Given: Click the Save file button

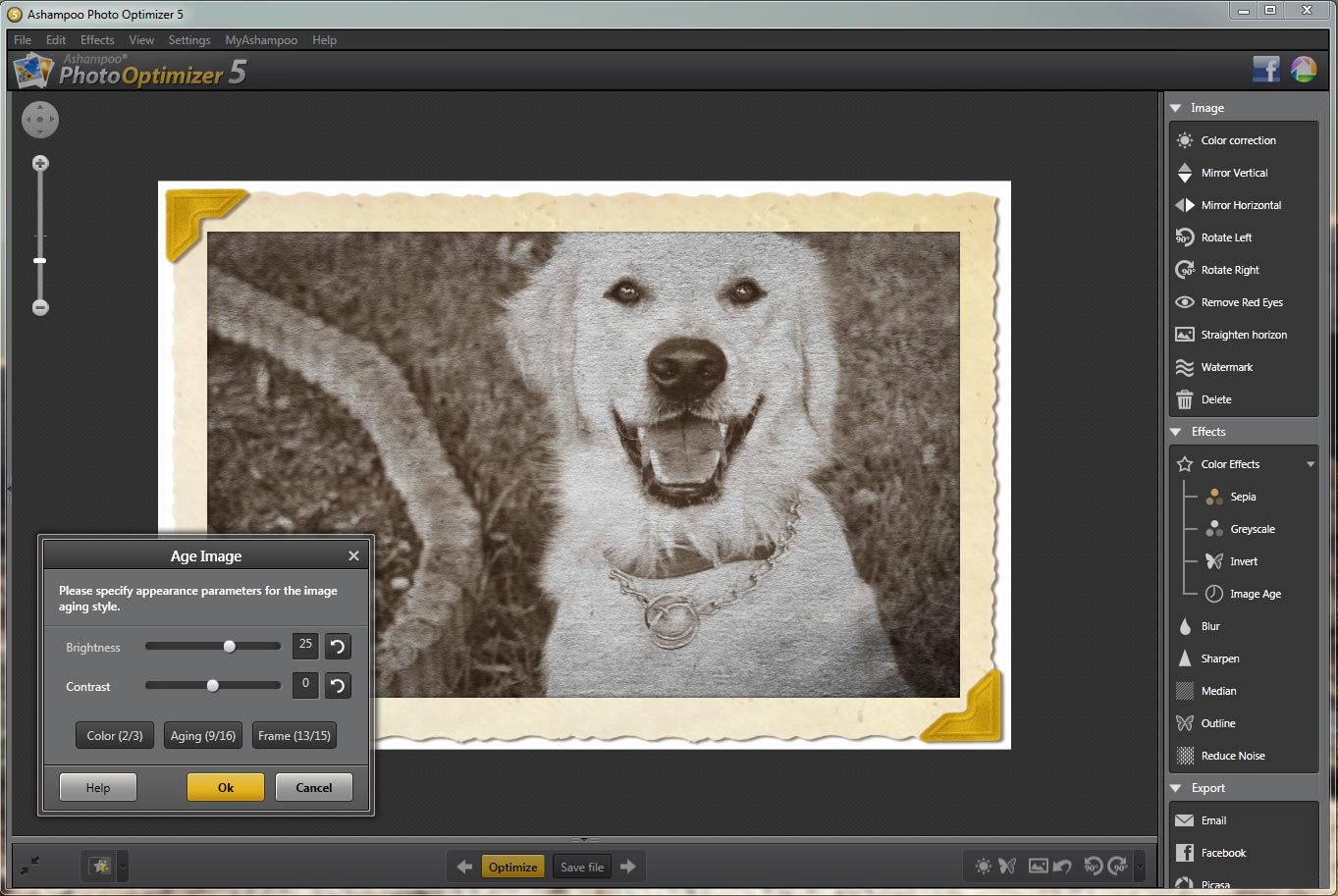Looking at the screenshot, I should click(x=581, y=868).
